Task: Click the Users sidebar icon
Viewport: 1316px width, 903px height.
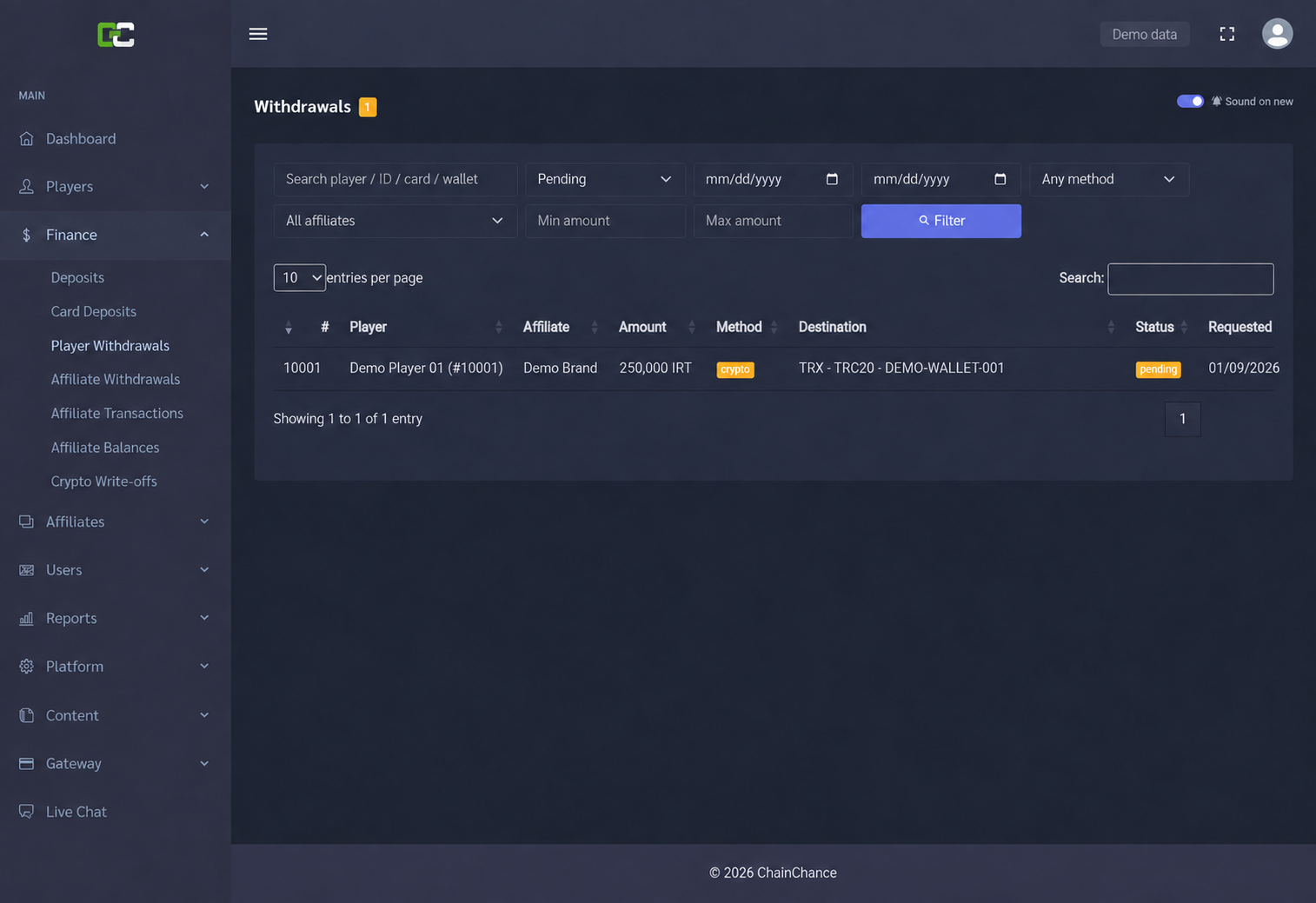Action: [x=27, y=570]
